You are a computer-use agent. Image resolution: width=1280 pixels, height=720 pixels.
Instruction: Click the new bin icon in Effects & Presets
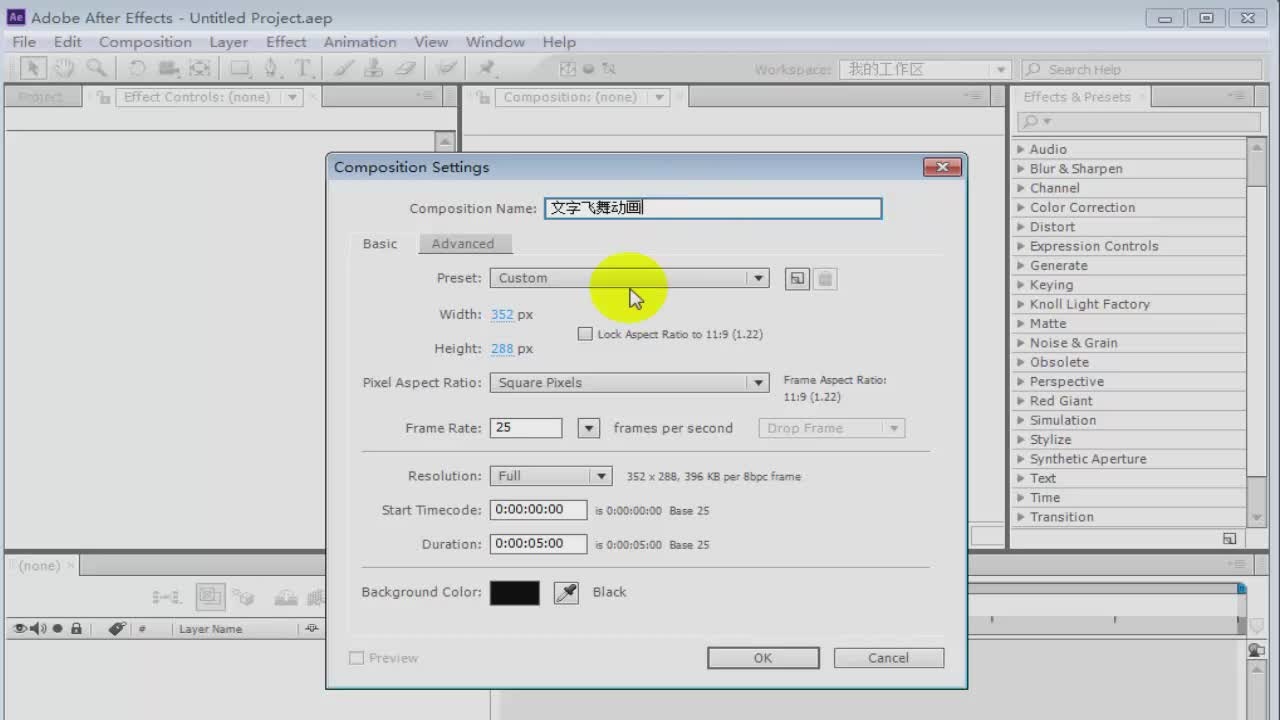[x=1229, y=538]
